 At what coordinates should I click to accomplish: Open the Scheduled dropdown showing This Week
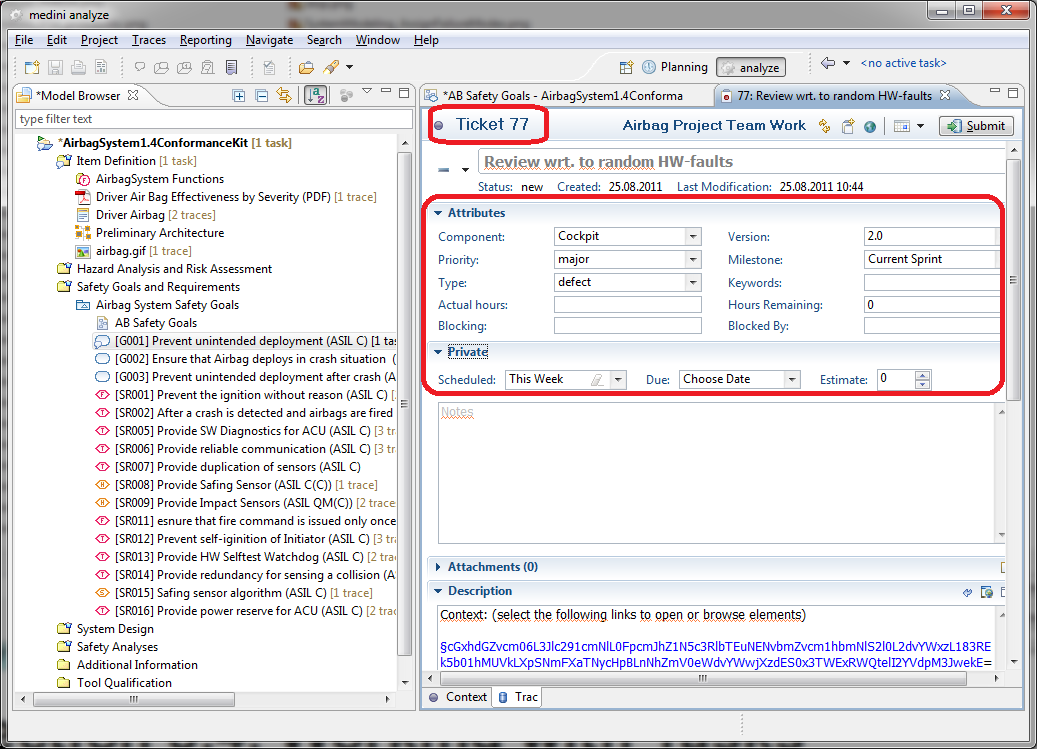(x=618, y=380)
